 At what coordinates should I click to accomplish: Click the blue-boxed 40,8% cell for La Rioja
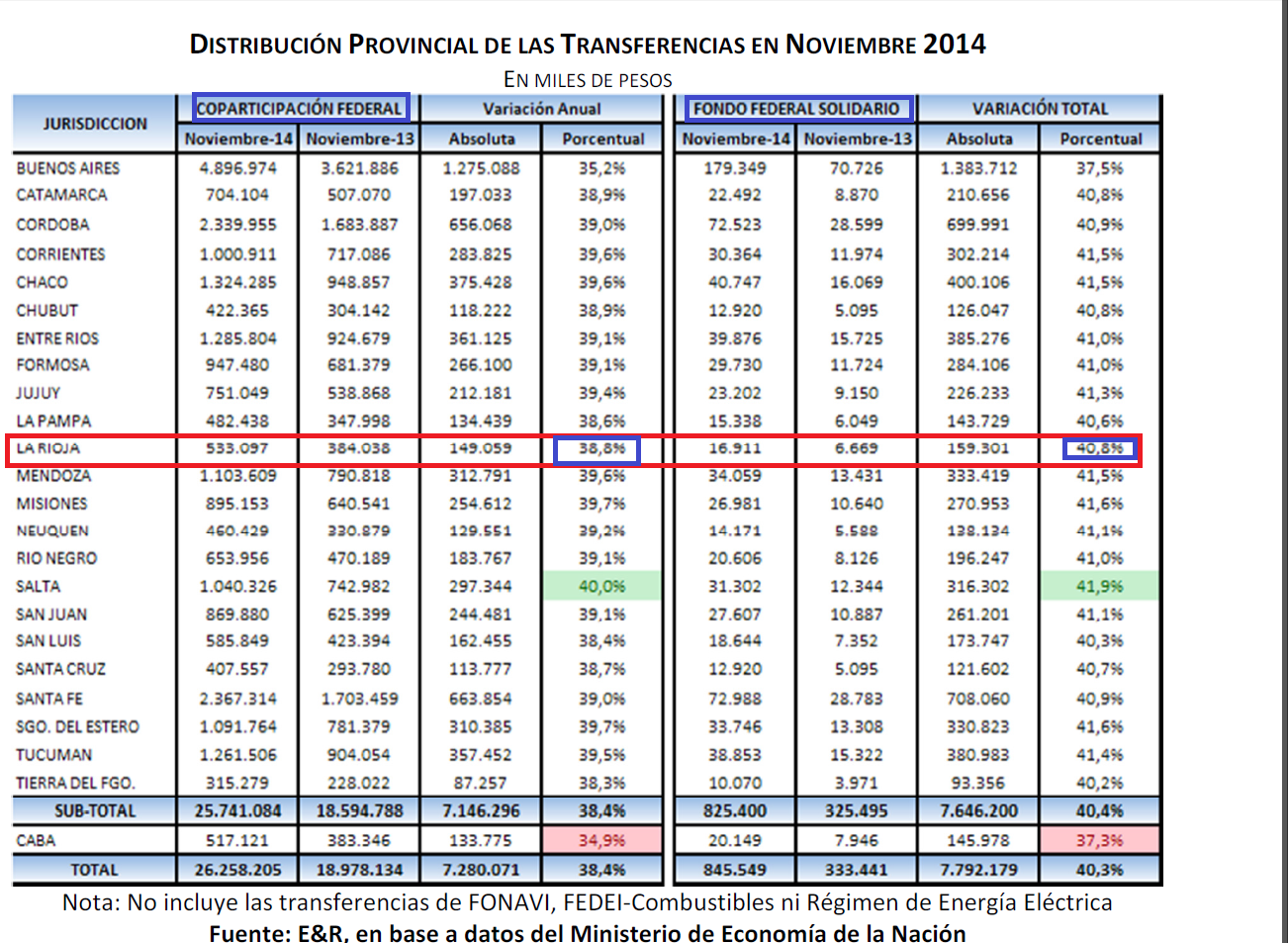coord(1099,449)
